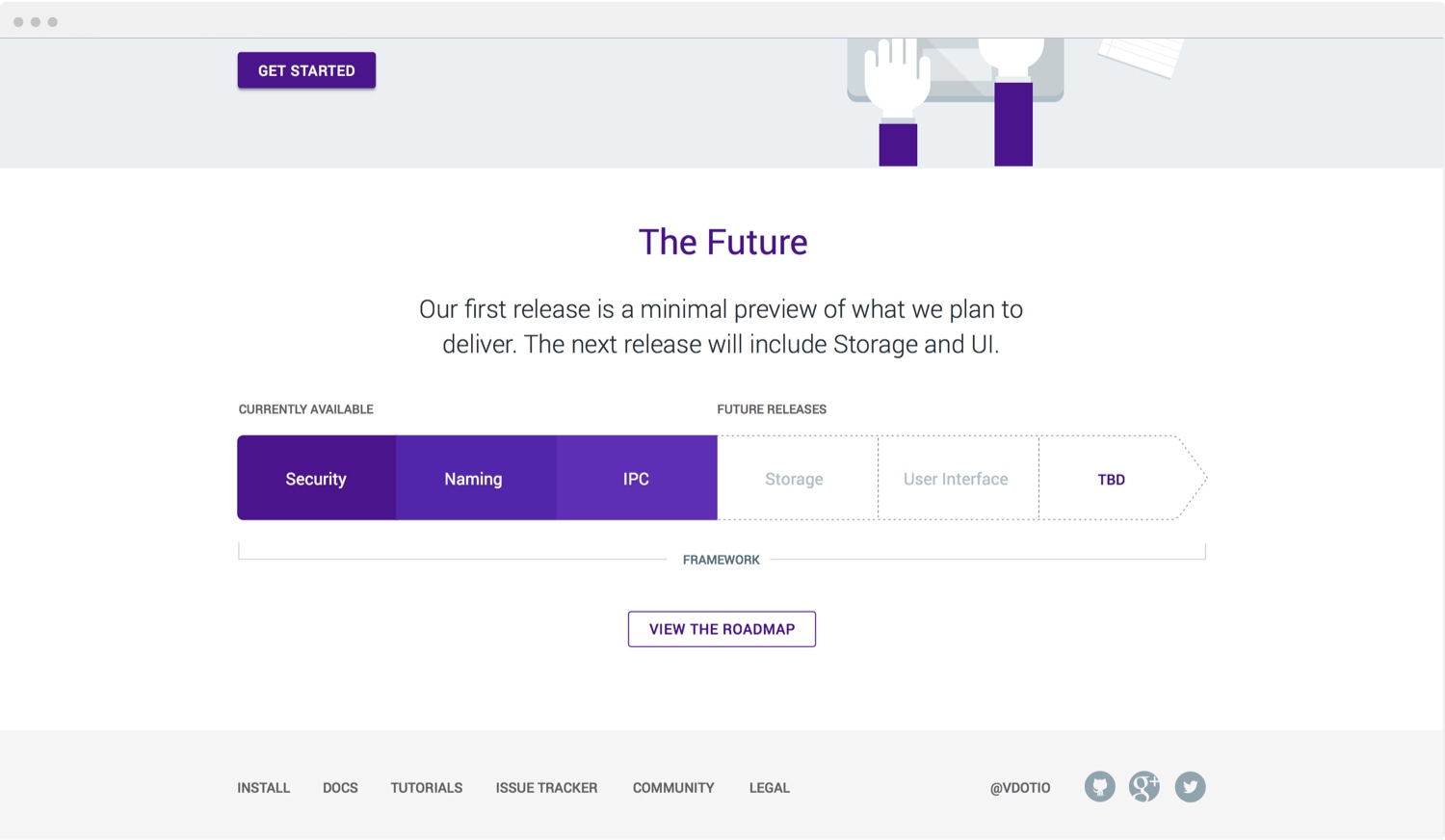Click the GET STARTED button
The image size is (1445, 840).
click(306, 70)
